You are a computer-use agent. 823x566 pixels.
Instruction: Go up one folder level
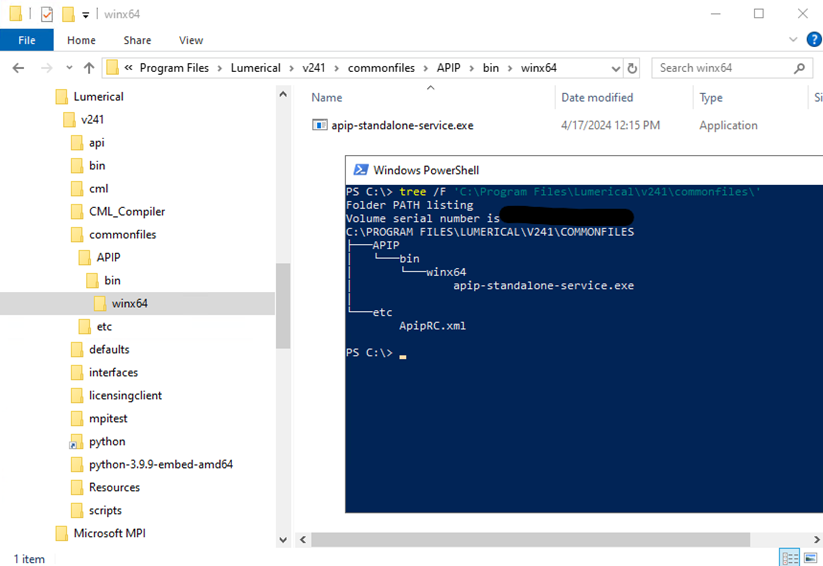coord(89,68)
